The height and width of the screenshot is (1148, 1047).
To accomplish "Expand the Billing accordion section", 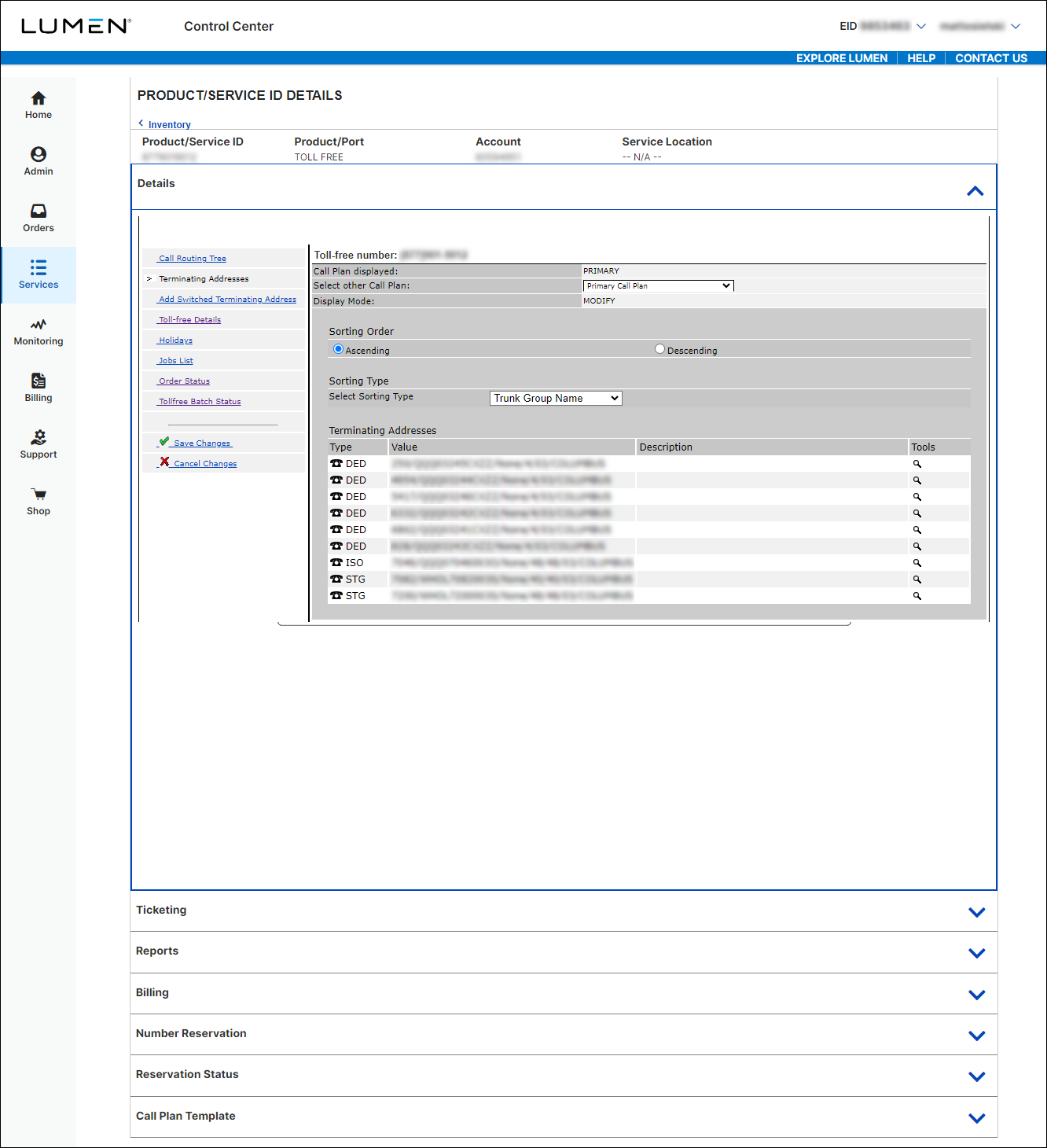I will pyautogui.click(x=977, y=995).
